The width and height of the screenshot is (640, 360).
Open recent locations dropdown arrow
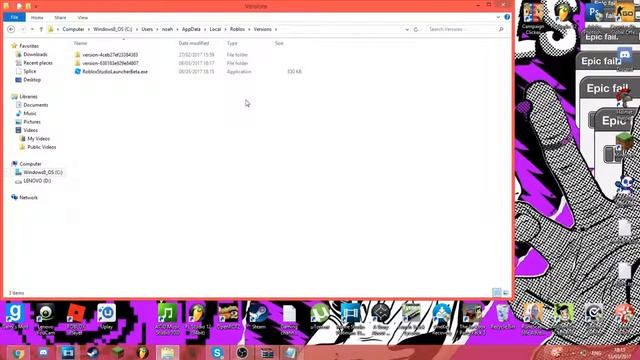click(32, 29)
